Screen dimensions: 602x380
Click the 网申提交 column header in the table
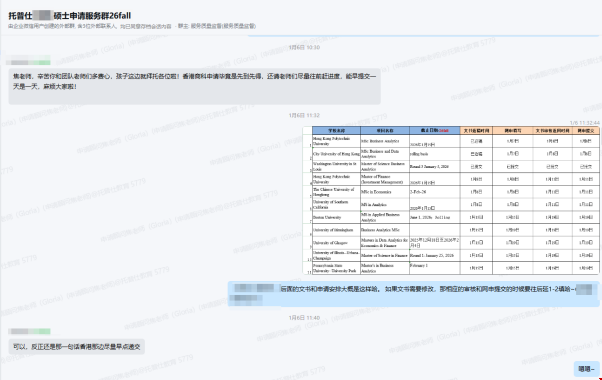point(585,131)
